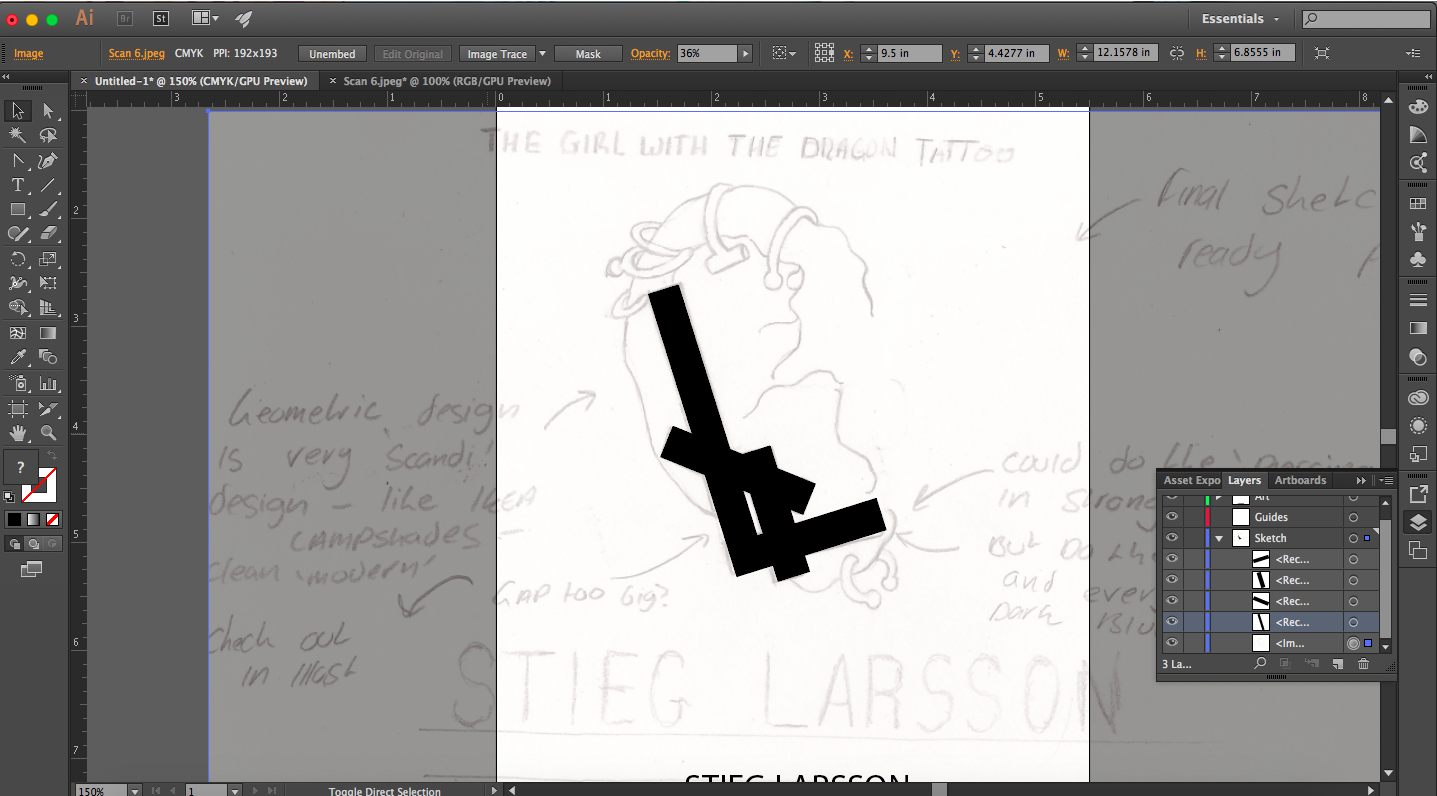The width and height of the screenshot is (1437, 796).
Task: Open the Scan 6.jpeg link in control bar
Action: pos(137,54)
